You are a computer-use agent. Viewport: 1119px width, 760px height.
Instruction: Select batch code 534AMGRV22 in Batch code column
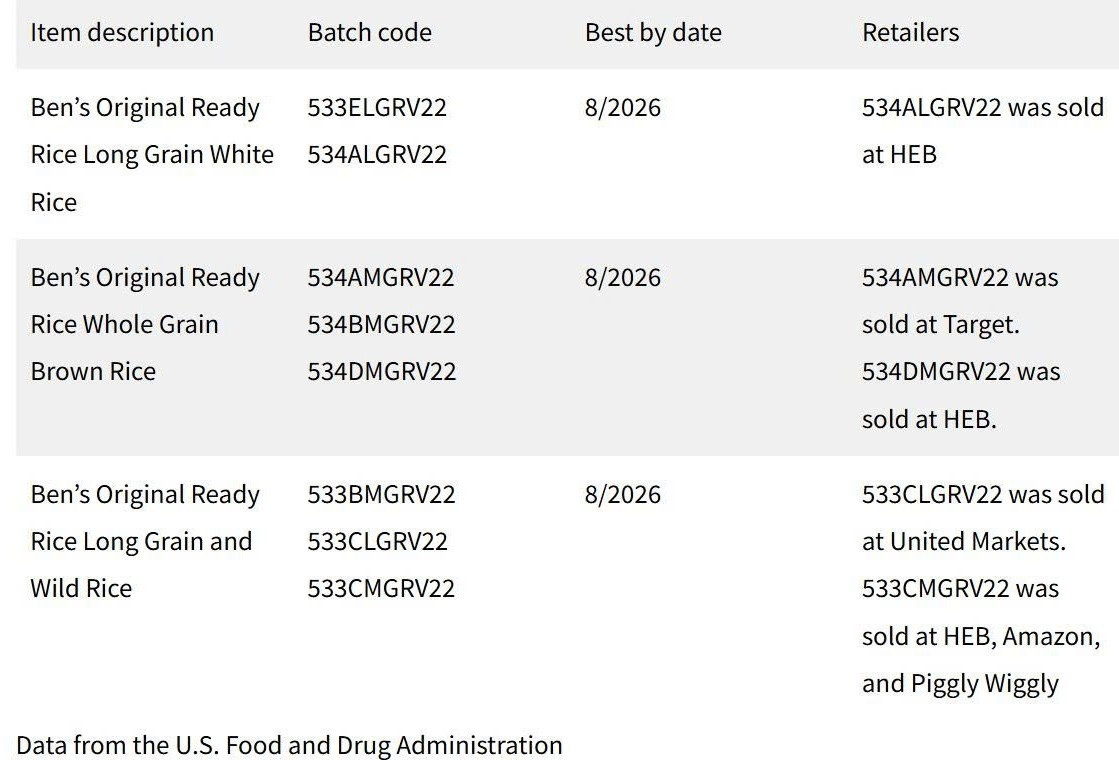[x=381, y=277]
